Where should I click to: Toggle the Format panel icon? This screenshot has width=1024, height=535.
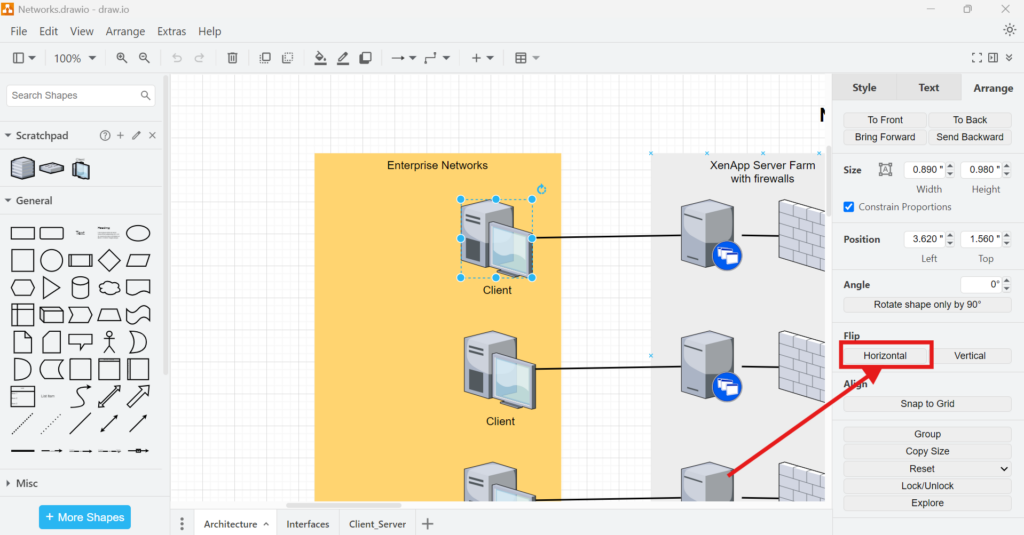(993, 58)
